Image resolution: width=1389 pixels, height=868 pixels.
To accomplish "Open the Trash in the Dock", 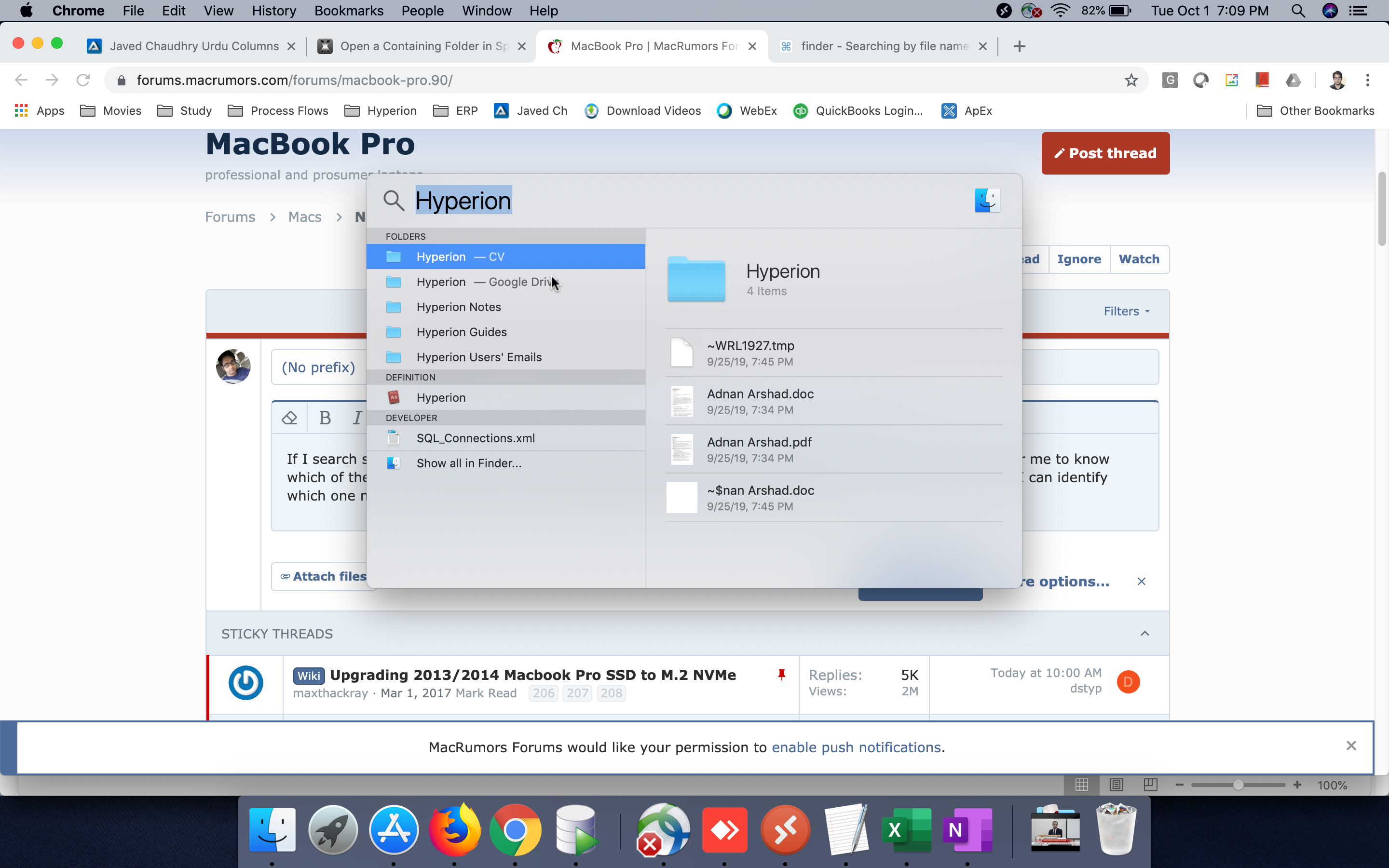I will click(1116, 829).
